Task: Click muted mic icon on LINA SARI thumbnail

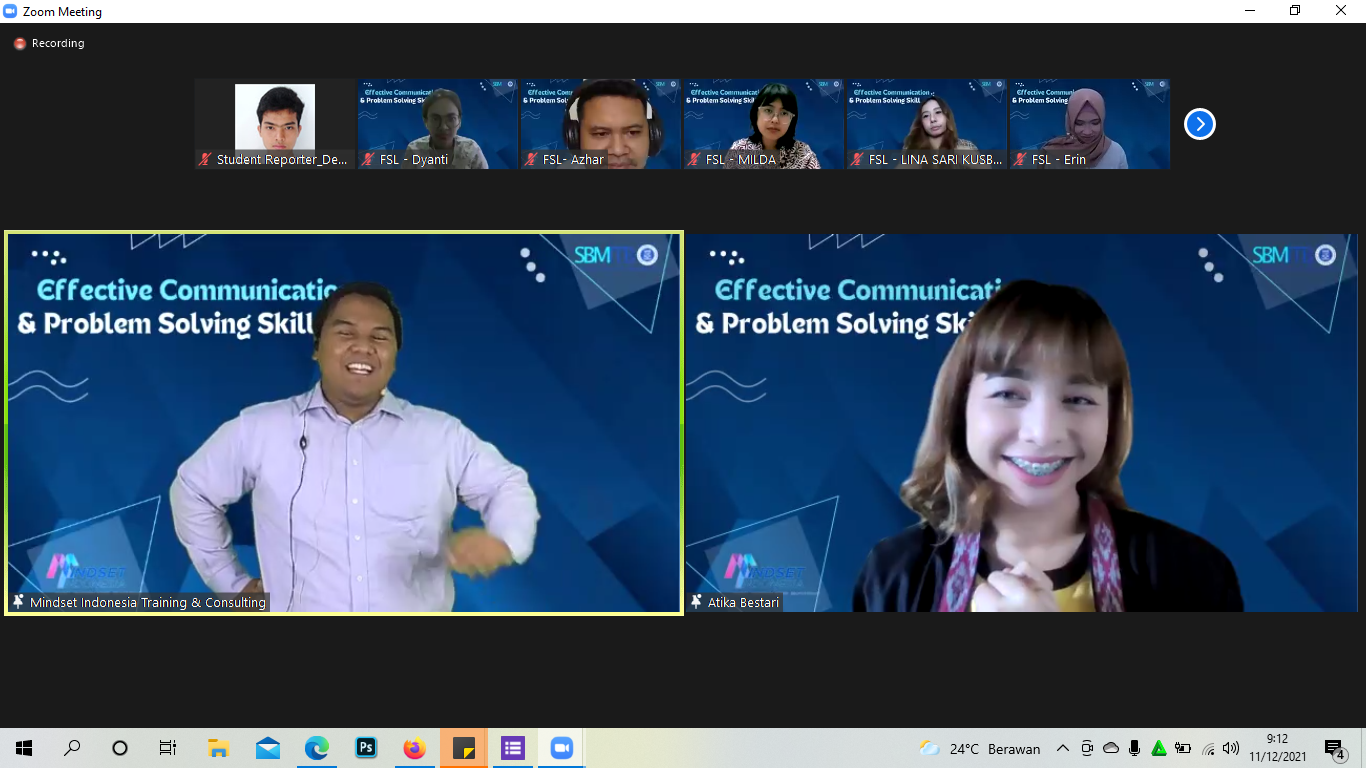Action: pyautogui.click(x=857, y=159)
